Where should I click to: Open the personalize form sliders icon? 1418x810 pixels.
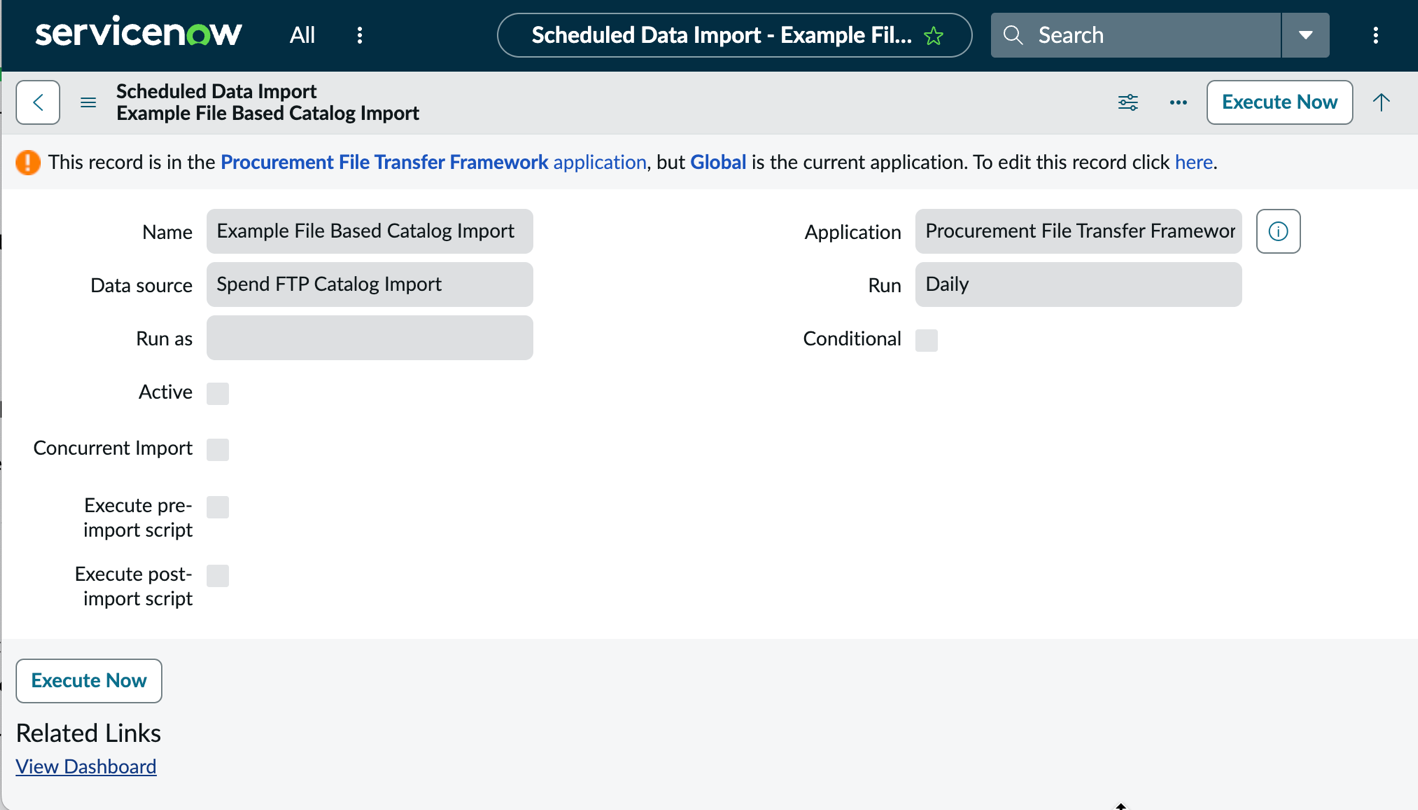(1128, 102)
